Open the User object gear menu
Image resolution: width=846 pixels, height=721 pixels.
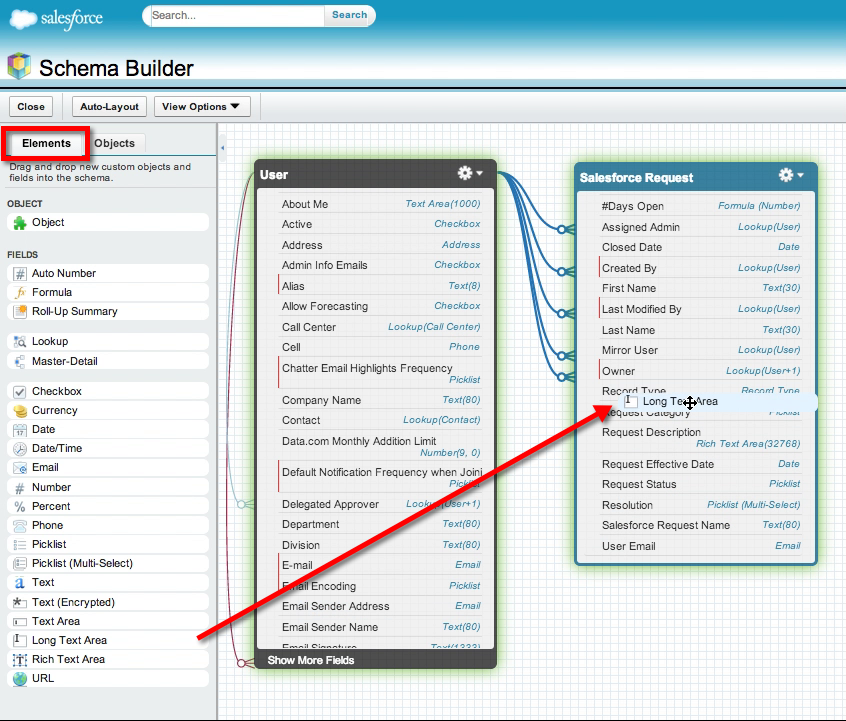(x=470, y=173)
